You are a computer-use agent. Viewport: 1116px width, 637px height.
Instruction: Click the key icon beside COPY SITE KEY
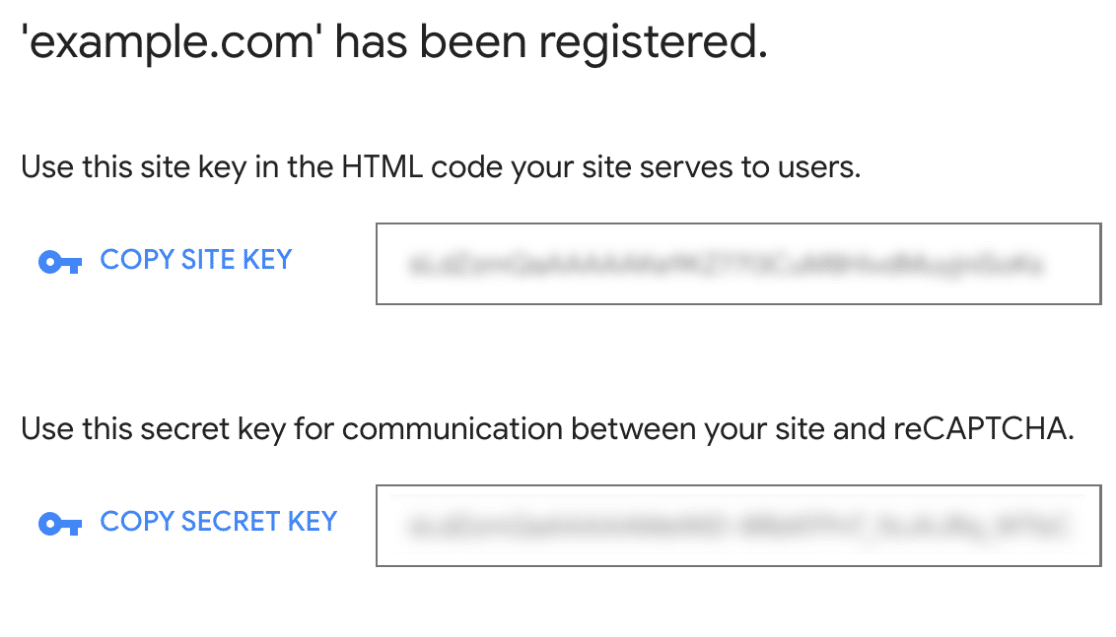[59, 262]
